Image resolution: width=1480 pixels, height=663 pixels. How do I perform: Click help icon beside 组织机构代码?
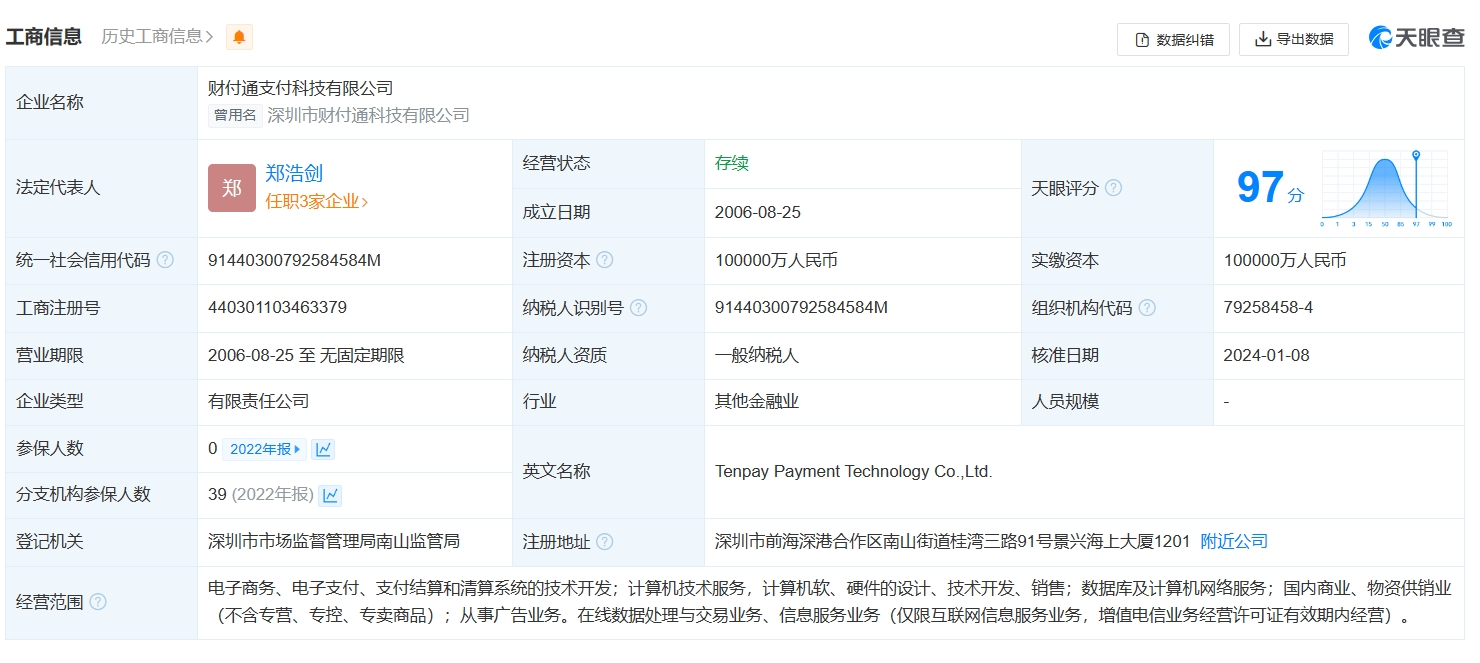[x=1147, y=308]
